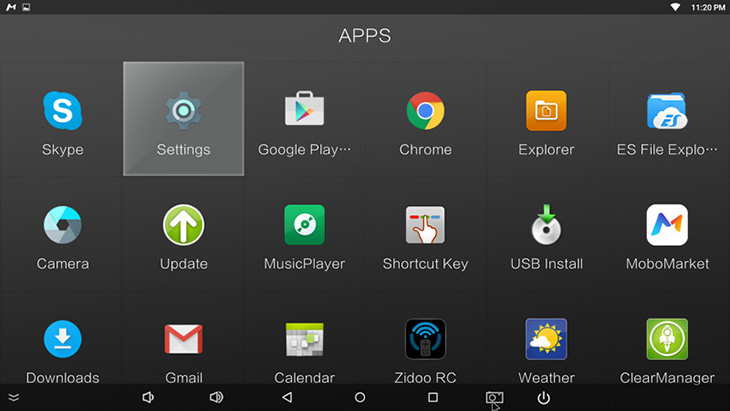Go back using the navigation bar
This screenshot has width=730, height=411.
click(x=287, y=397)
